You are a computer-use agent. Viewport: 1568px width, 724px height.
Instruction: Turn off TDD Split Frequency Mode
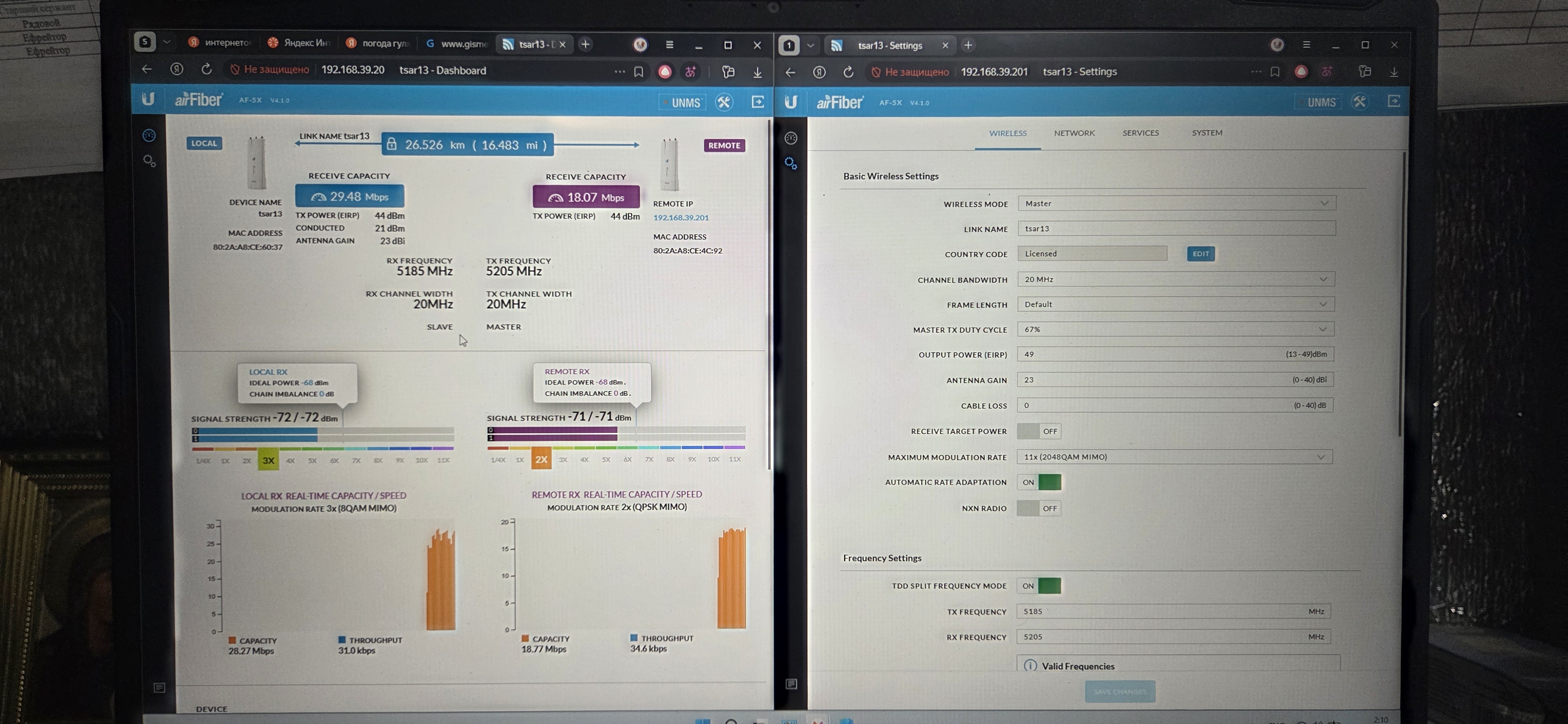[x=1038, y=586]
